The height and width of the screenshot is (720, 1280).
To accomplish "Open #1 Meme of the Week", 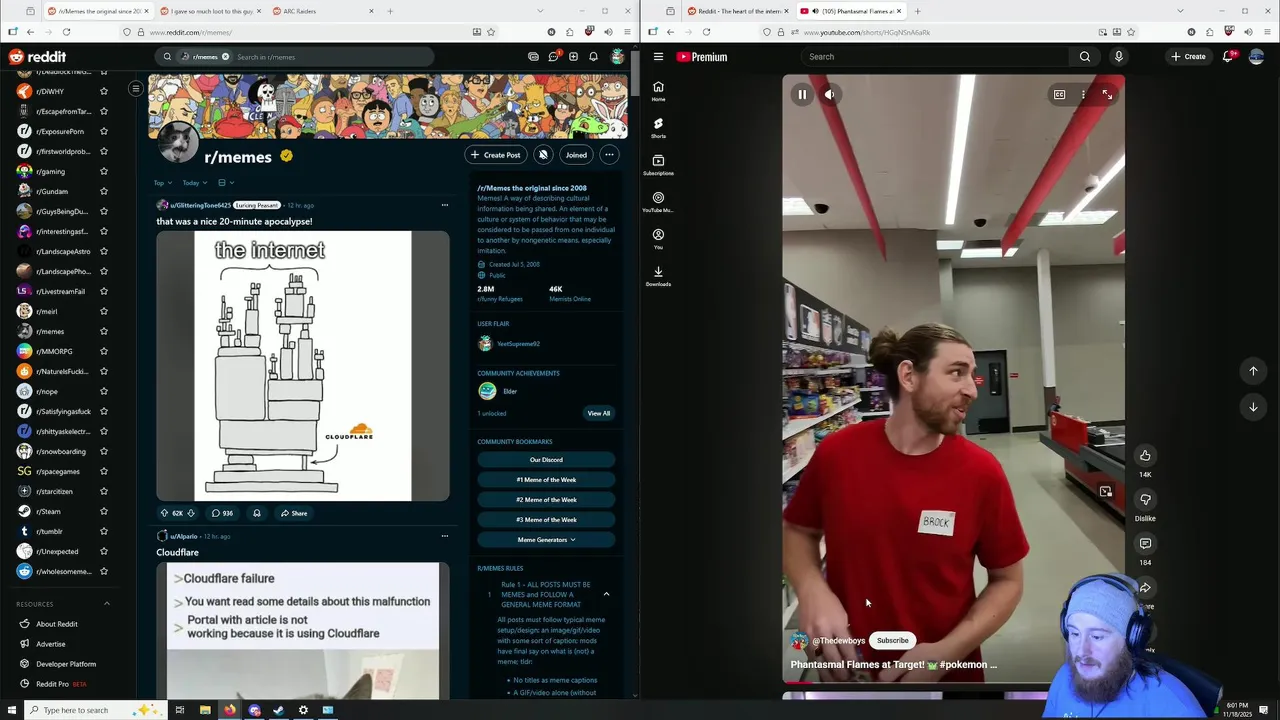I will tap(546, 480).
